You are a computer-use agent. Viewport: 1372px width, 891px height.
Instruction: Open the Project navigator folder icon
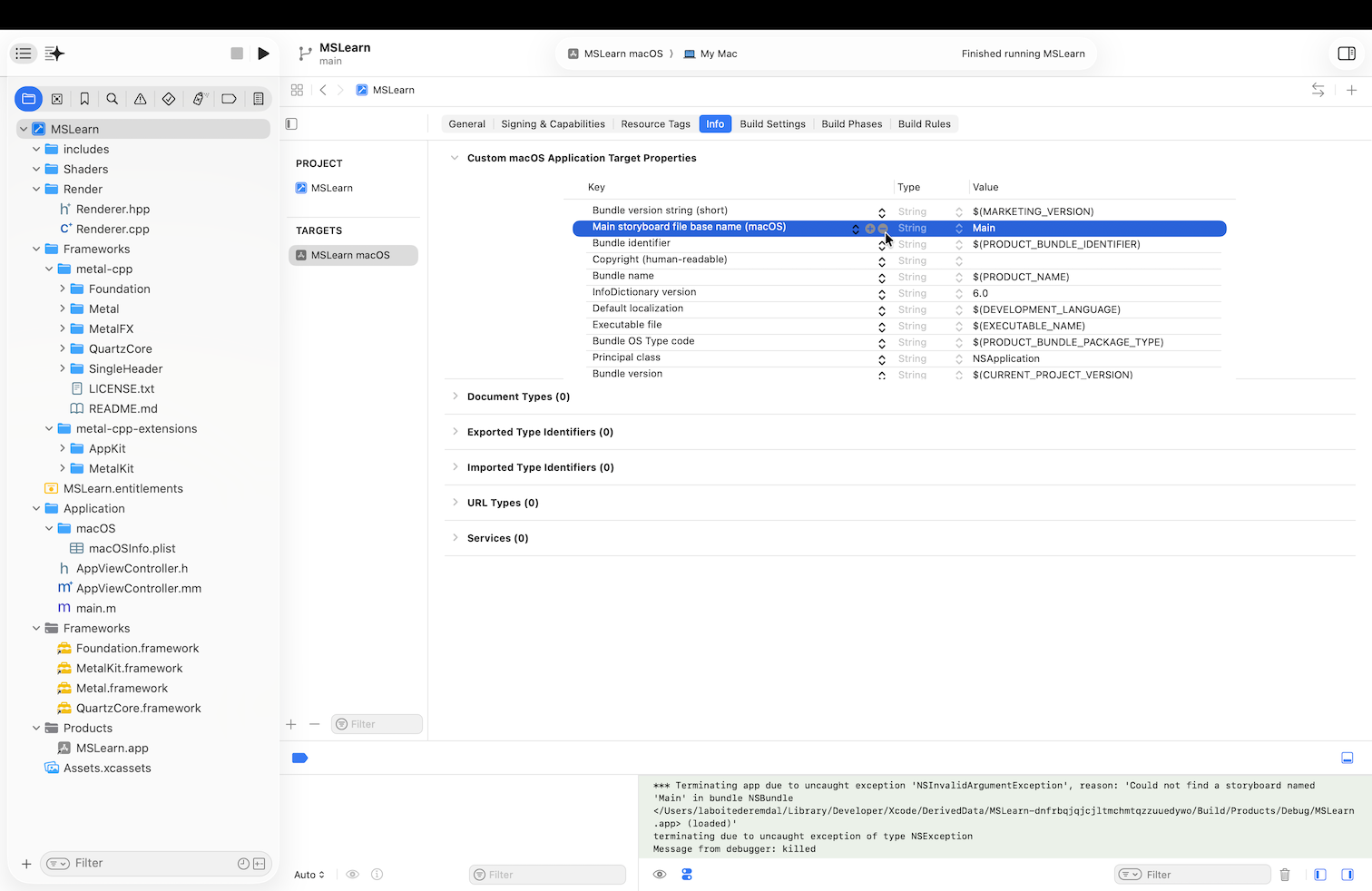(x=29, y=99)
